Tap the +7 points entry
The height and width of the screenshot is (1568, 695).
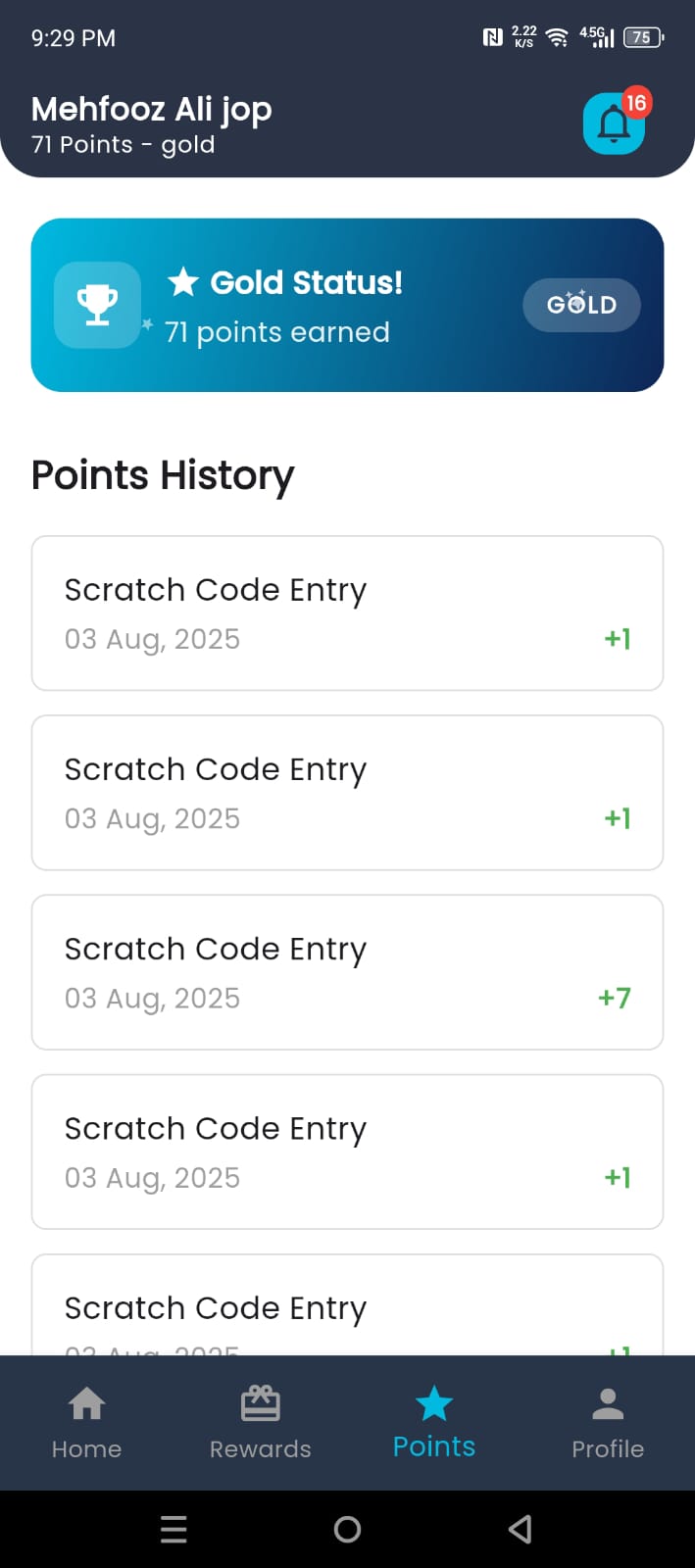pyautogui.click(x=613, y=998)
